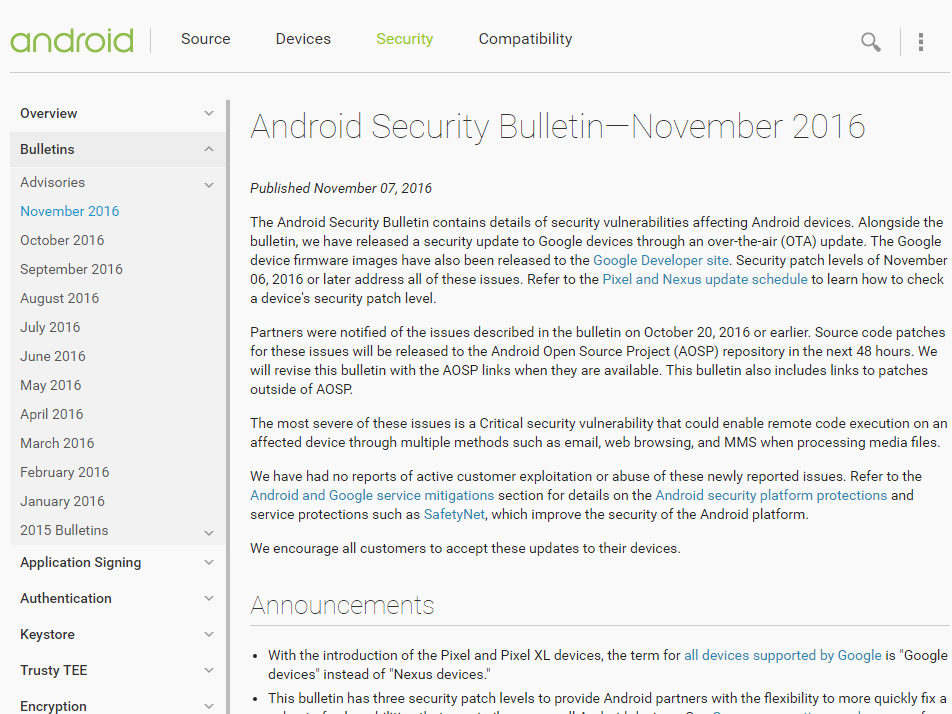Go to the Compatibility tab

click(525, 39)
